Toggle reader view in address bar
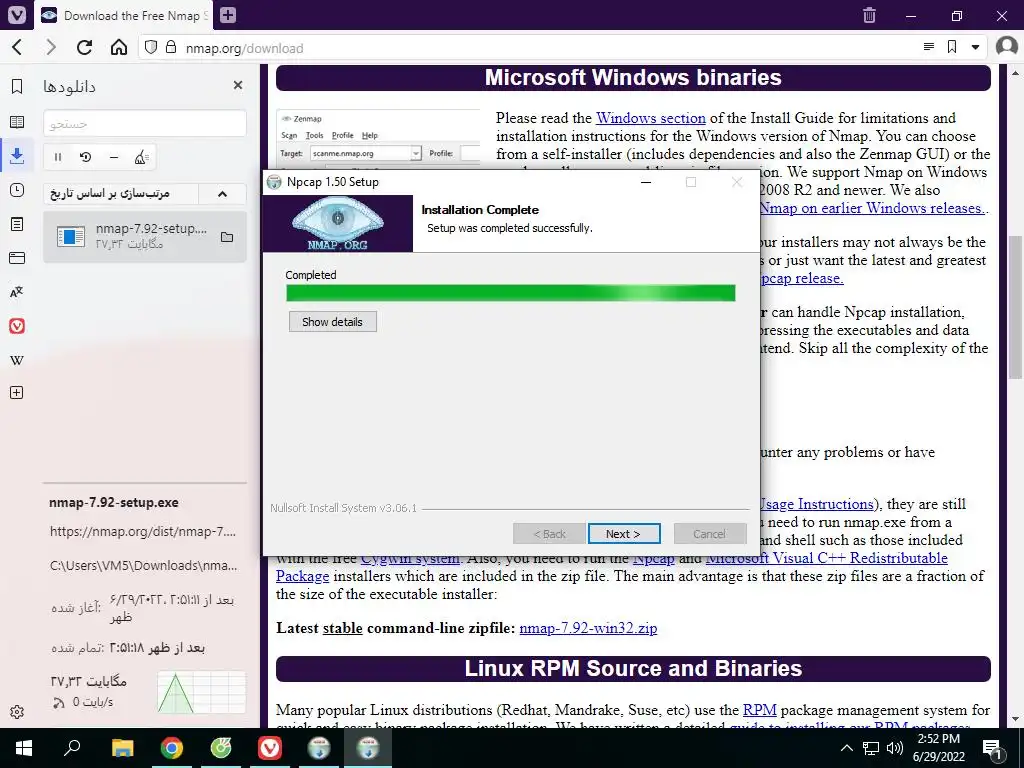The width and height of the screenshot is (1024, 768). (x=929, y=47)
